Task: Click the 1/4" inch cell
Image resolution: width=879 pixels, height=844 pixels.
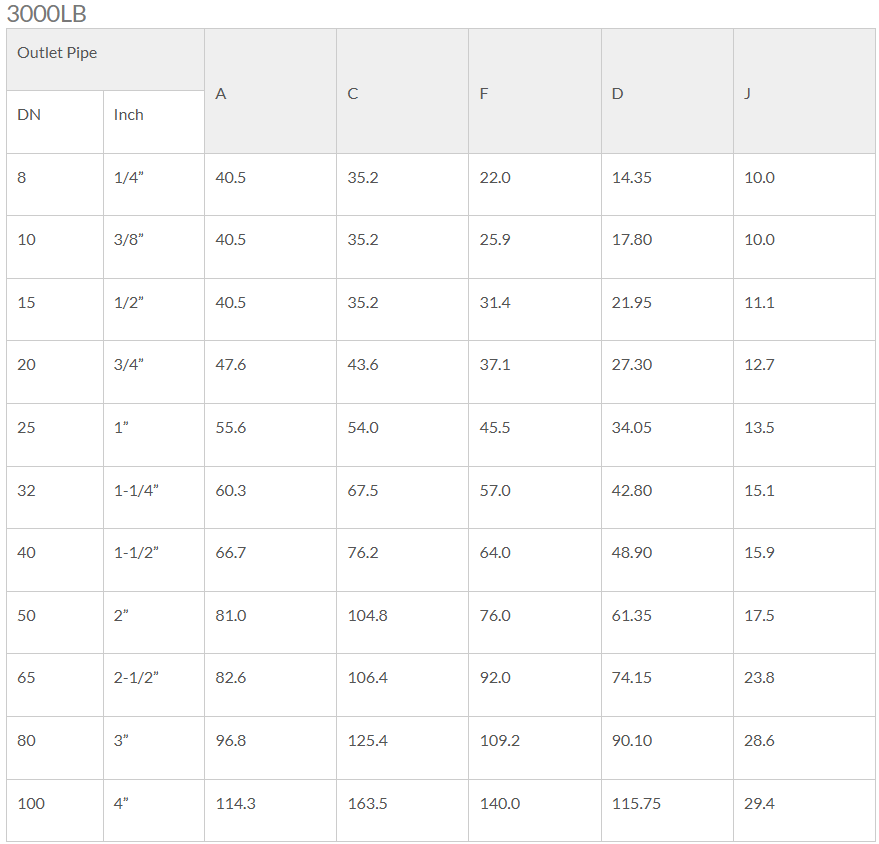Action: (x=154, y=184)
